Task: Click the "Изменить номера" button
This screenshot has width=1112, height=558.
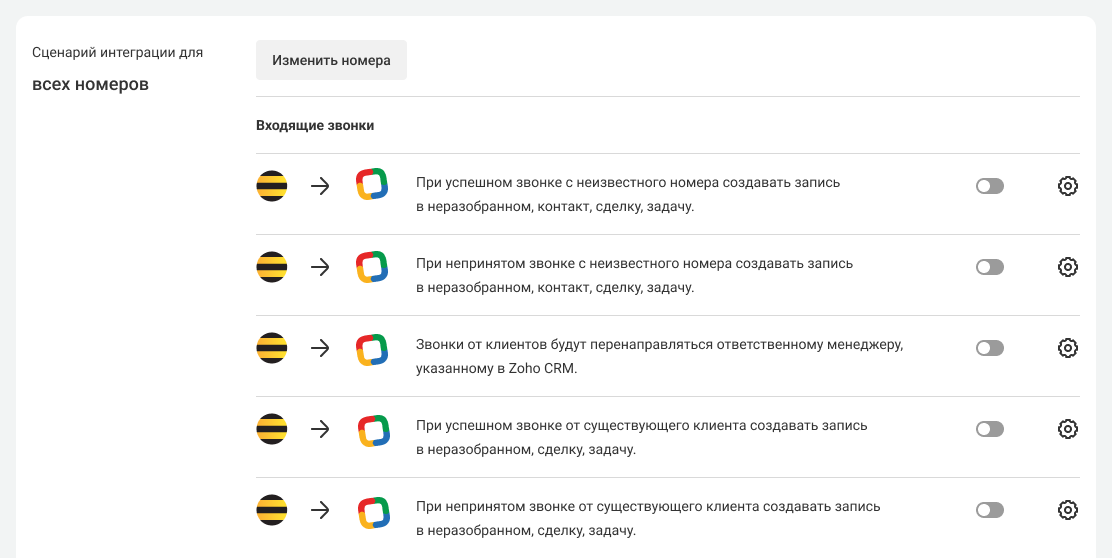Action: pyautogui.click(x=331, y=60)
